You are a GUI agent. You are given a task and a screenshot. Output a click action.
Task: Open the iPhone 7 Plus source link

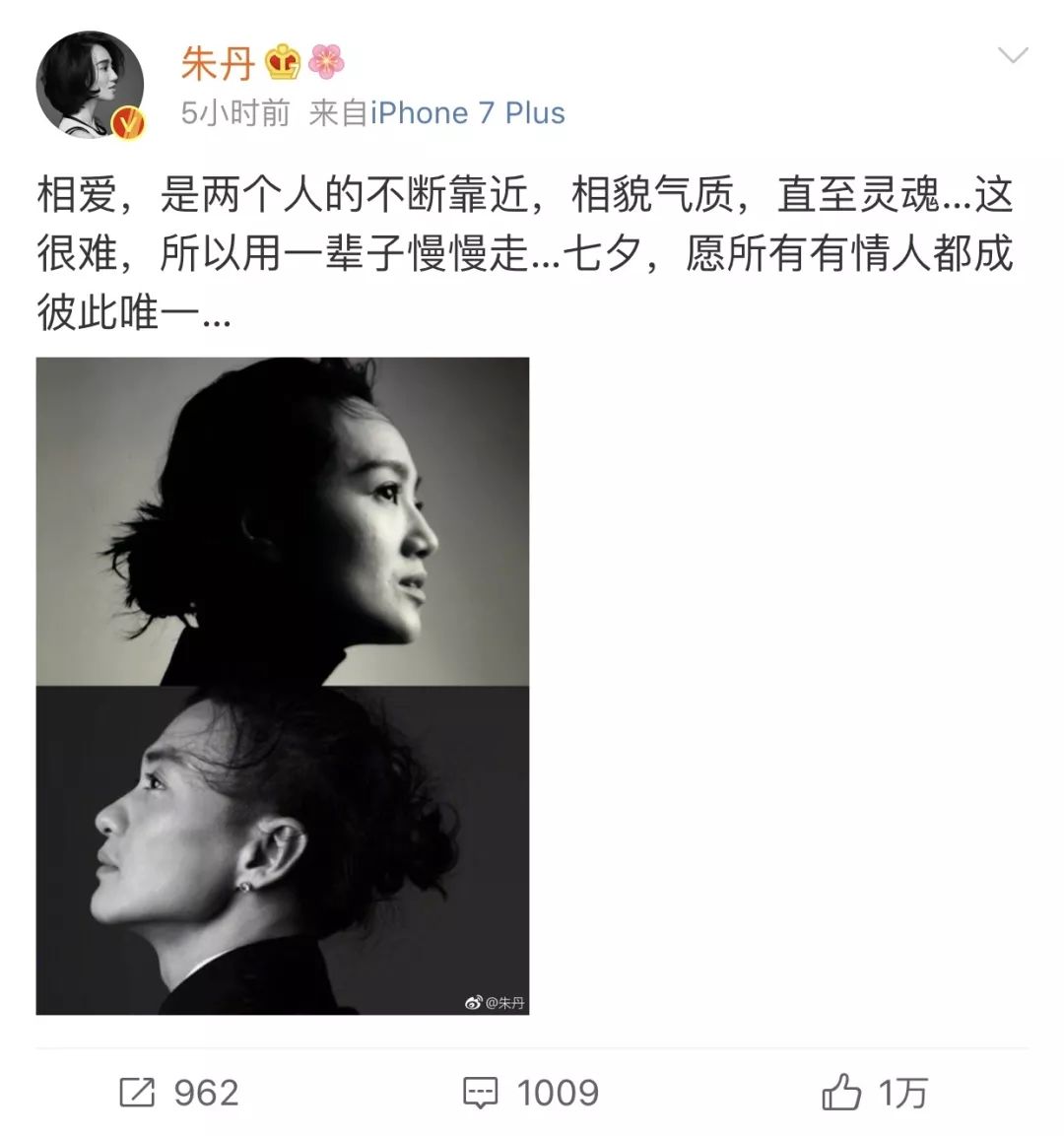pos(468,113)
